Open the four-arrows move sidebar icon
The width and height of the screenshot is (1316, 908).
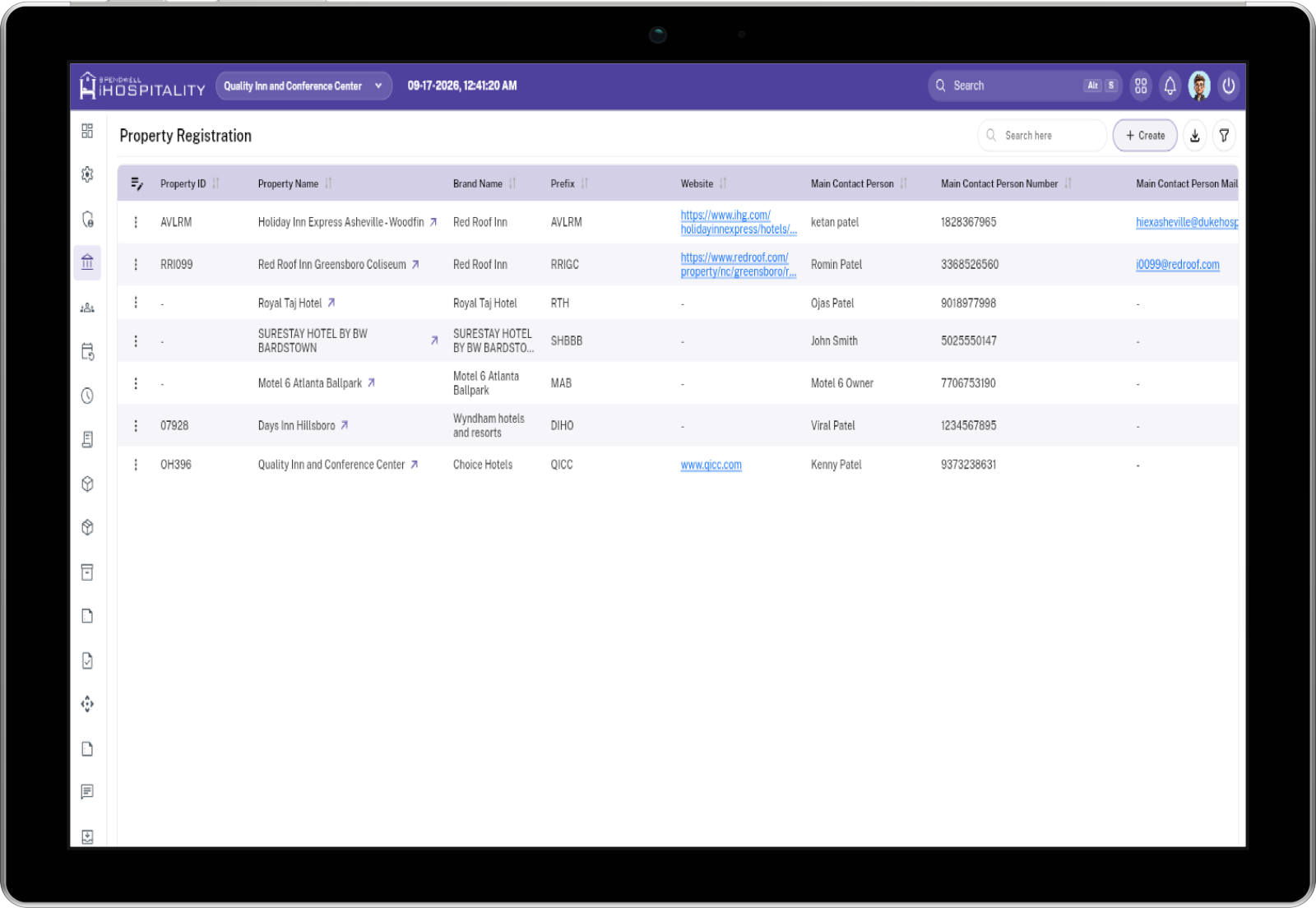87,704
